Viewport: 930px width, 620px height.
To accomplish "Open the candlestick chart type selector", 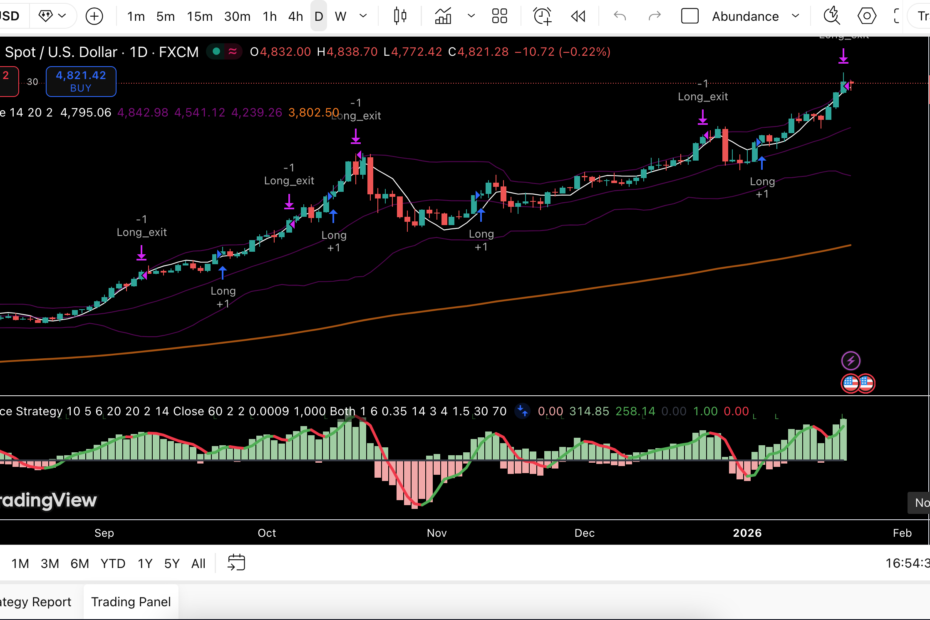I will pyautogui.click(x=400, y=16).
